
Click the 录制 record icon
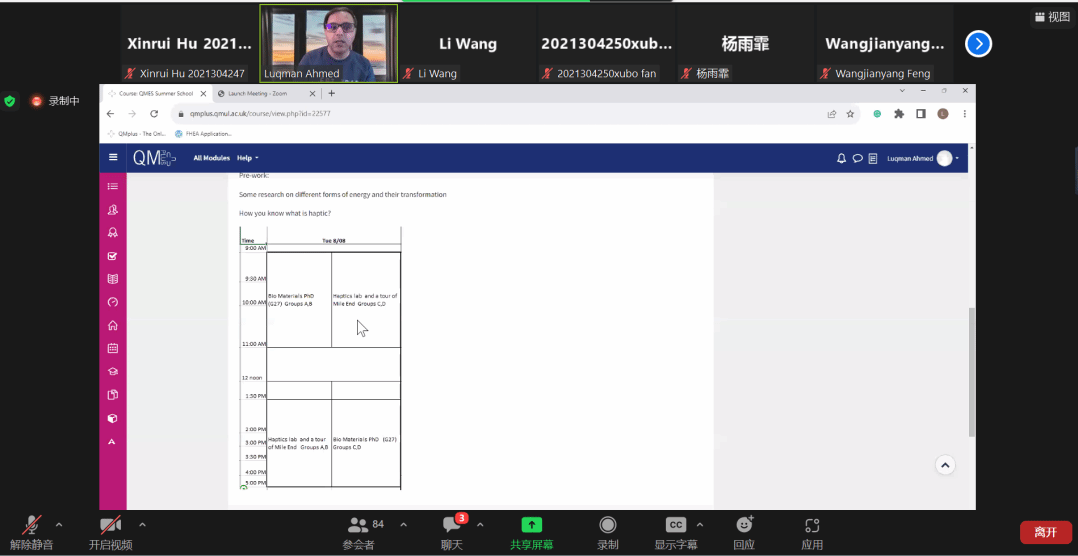point(607,531)
